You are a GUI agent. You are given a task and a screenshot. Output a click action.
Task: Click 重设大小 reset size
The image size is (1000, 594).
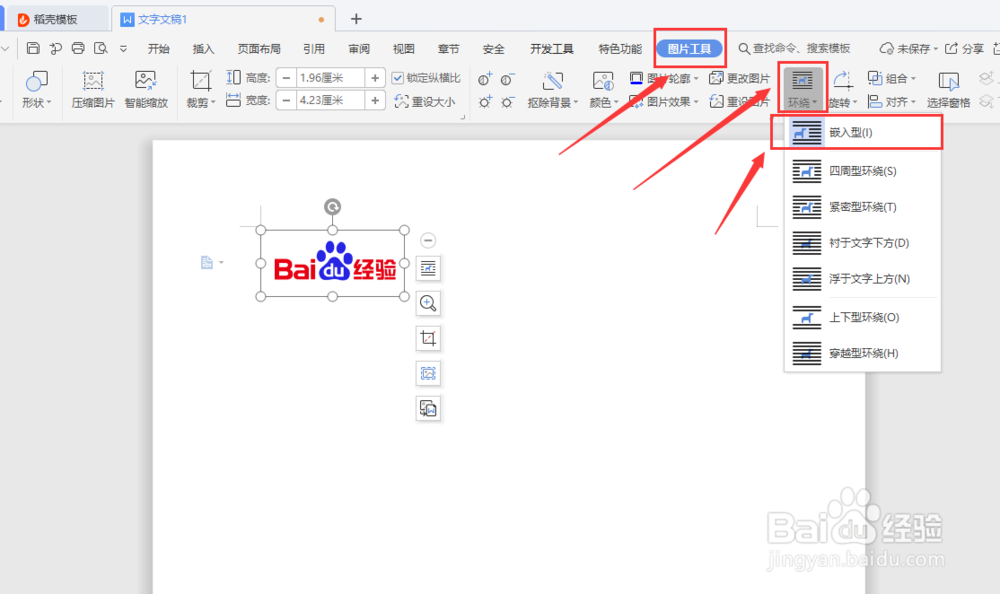point(425,101)
